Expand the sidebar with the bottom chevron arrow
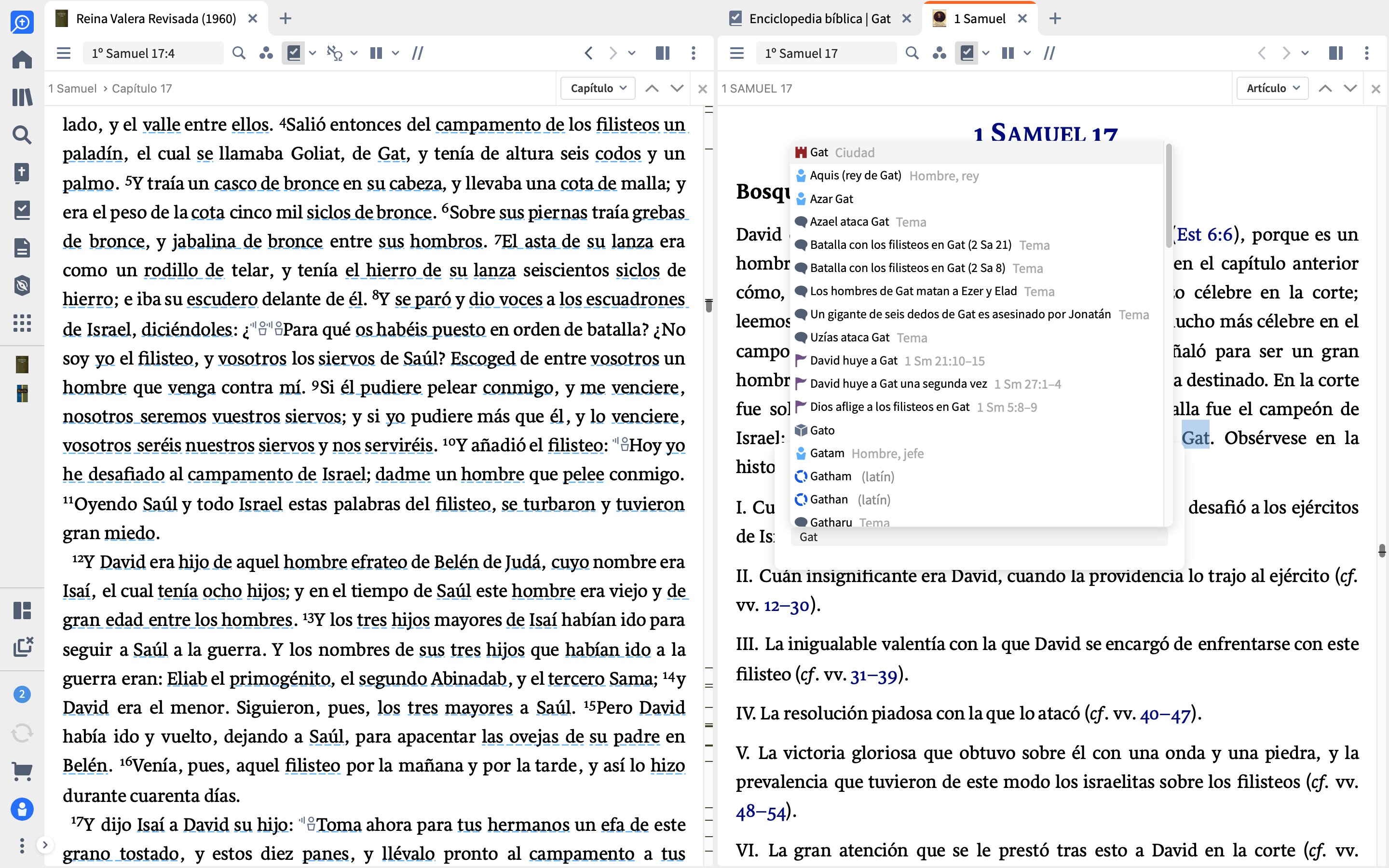 [45, 844]
